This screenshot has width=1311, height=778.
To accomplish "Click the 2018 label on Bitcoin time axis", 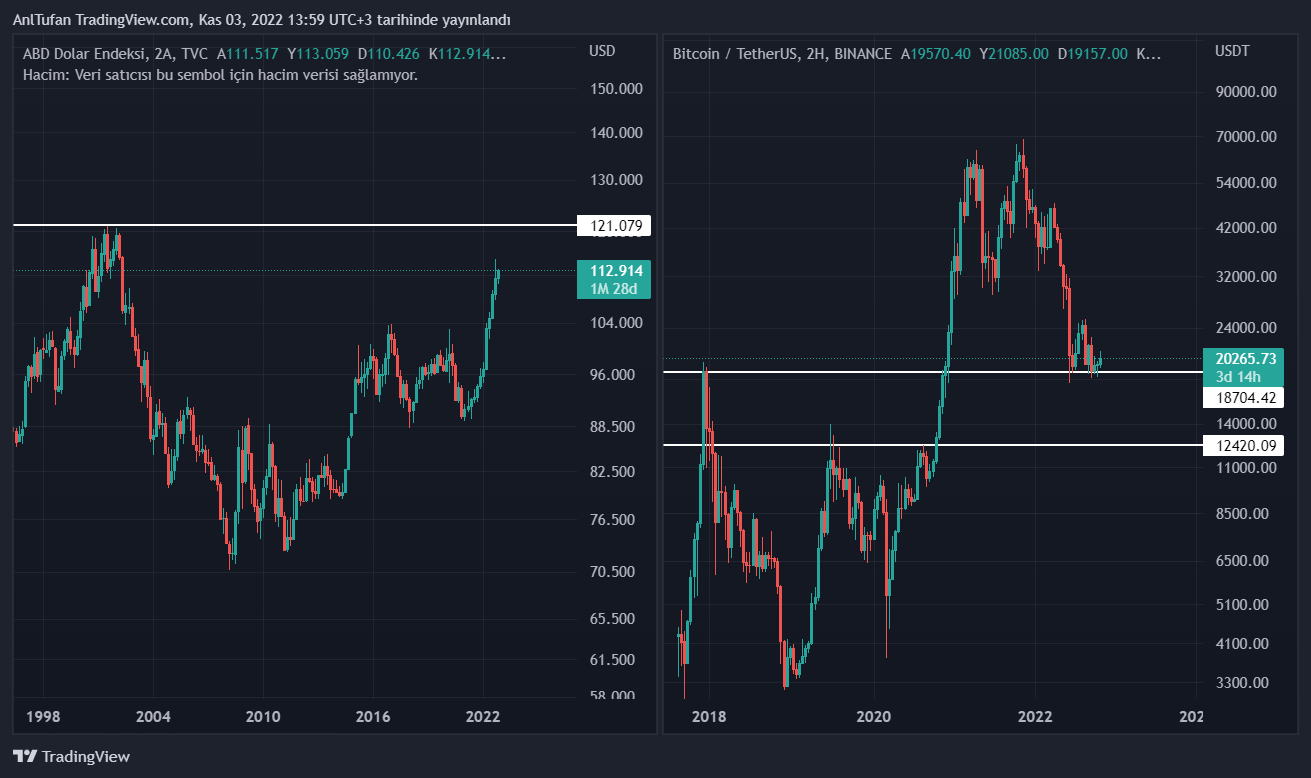I will (x=709, y=717).
